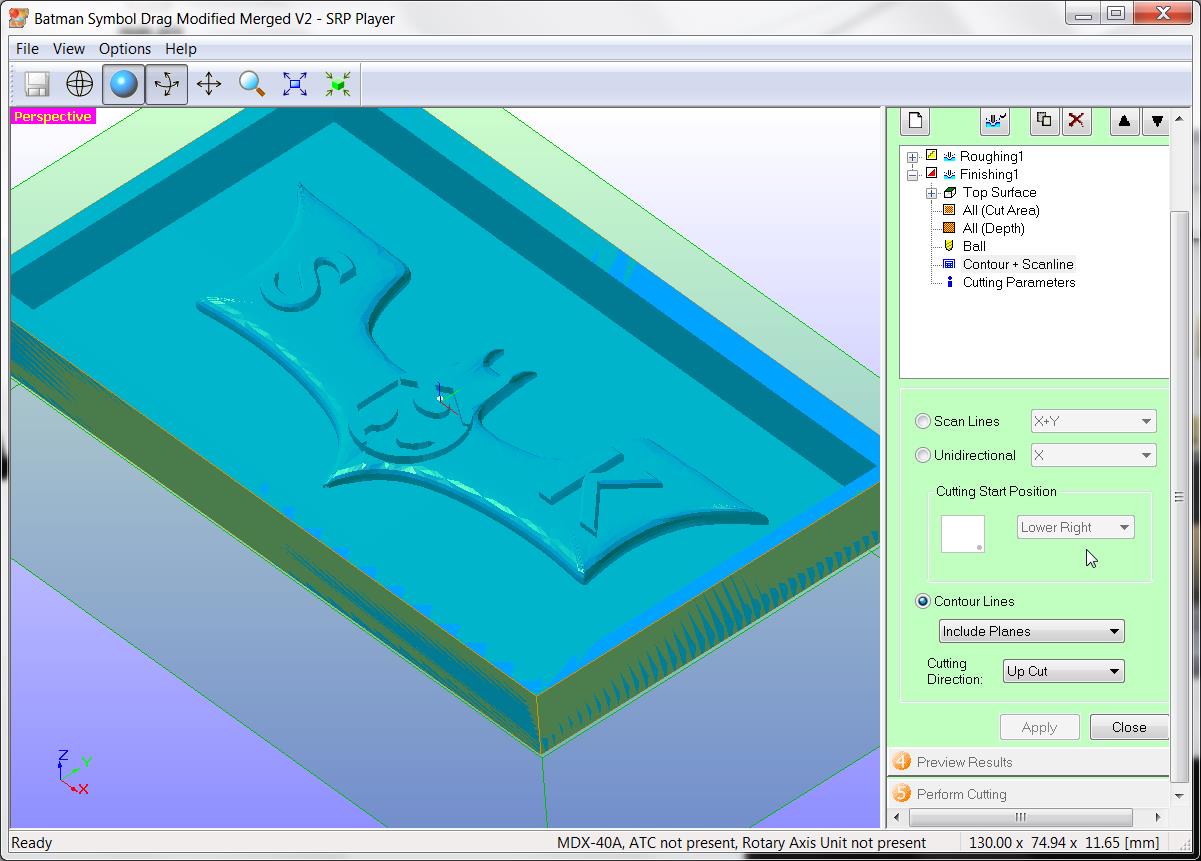Move process down with triangle button
This screenshot has height=861, width=1201.
1157,121
